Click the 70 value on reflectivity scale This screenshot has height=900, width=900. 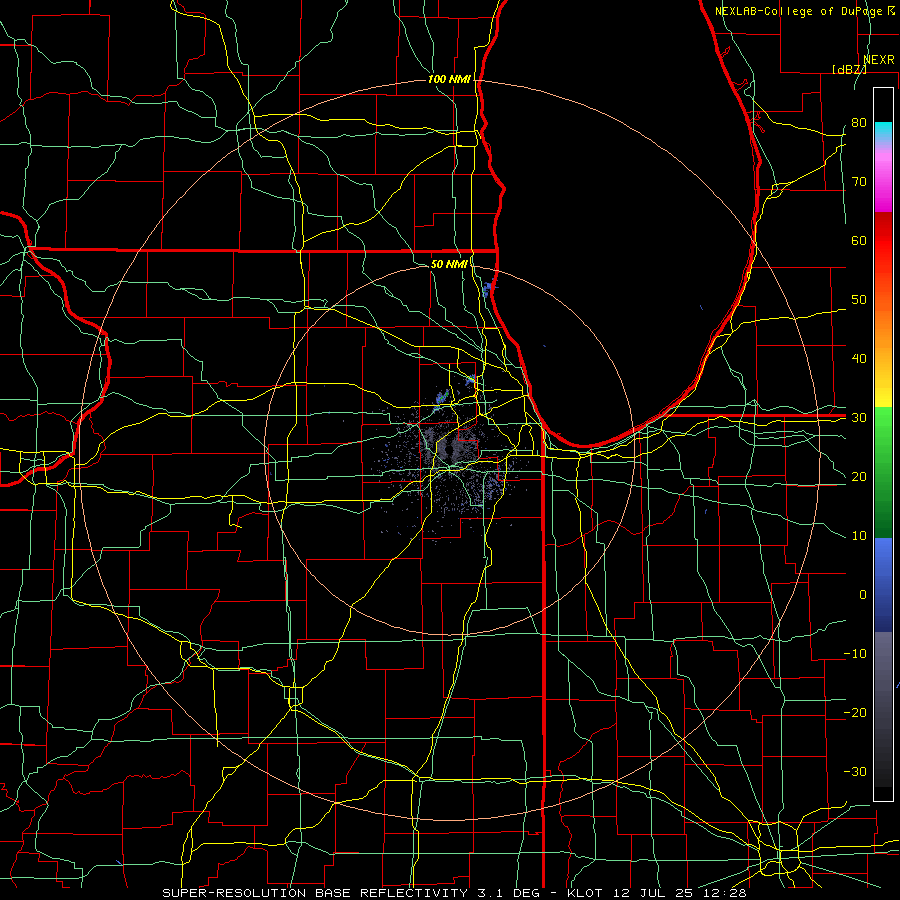tap(859, 181)
